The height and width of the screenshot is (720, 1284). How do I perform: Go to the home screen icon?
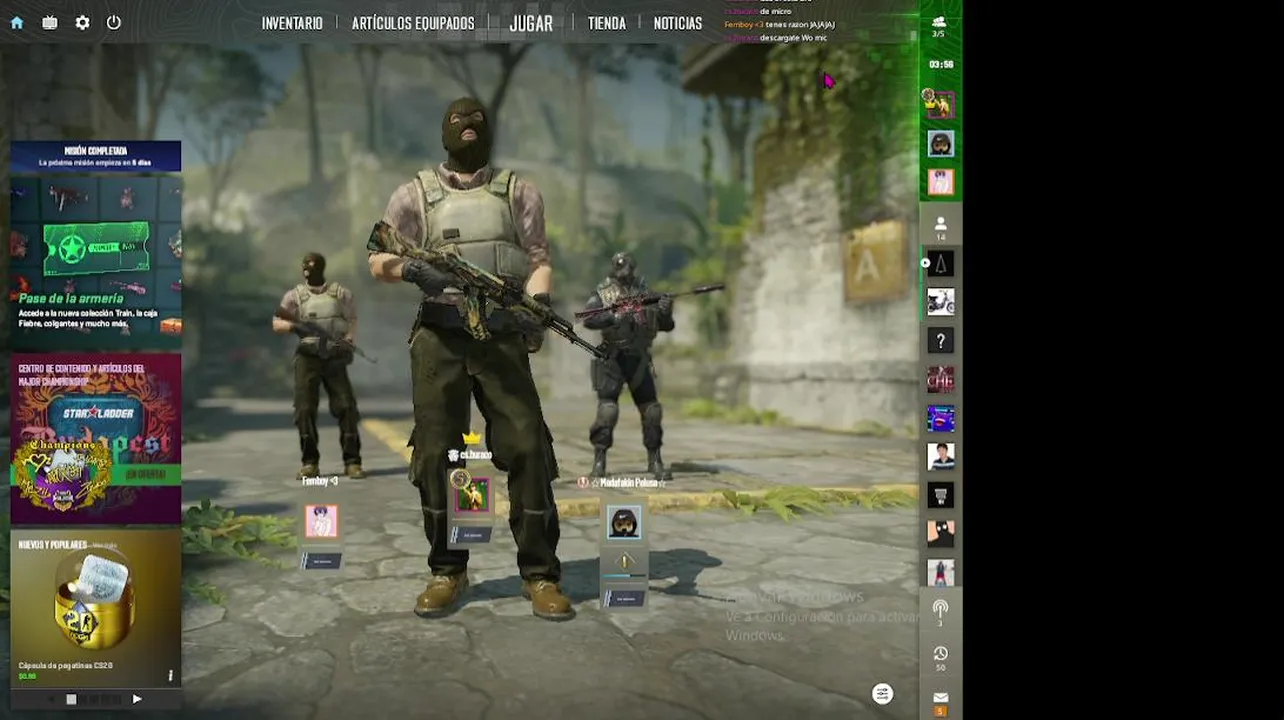click(x=17, y=22)
